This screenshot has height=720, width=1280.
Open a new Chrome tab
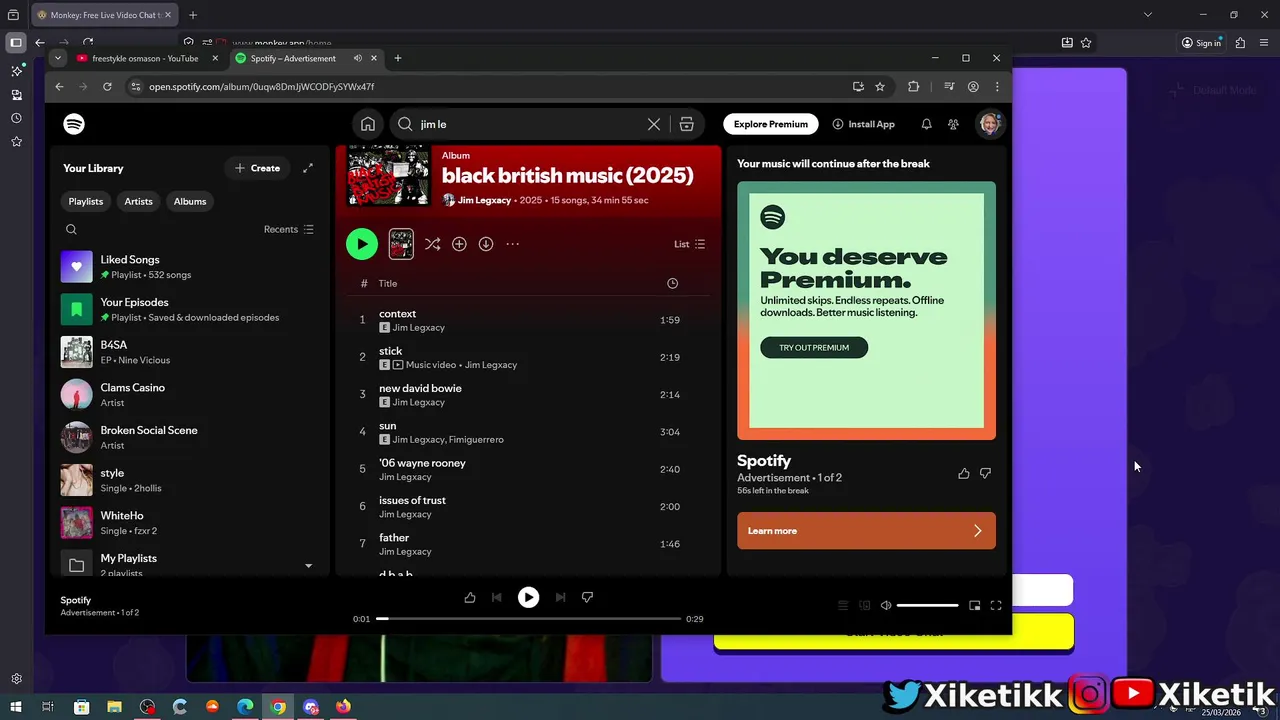coord(398,58)
